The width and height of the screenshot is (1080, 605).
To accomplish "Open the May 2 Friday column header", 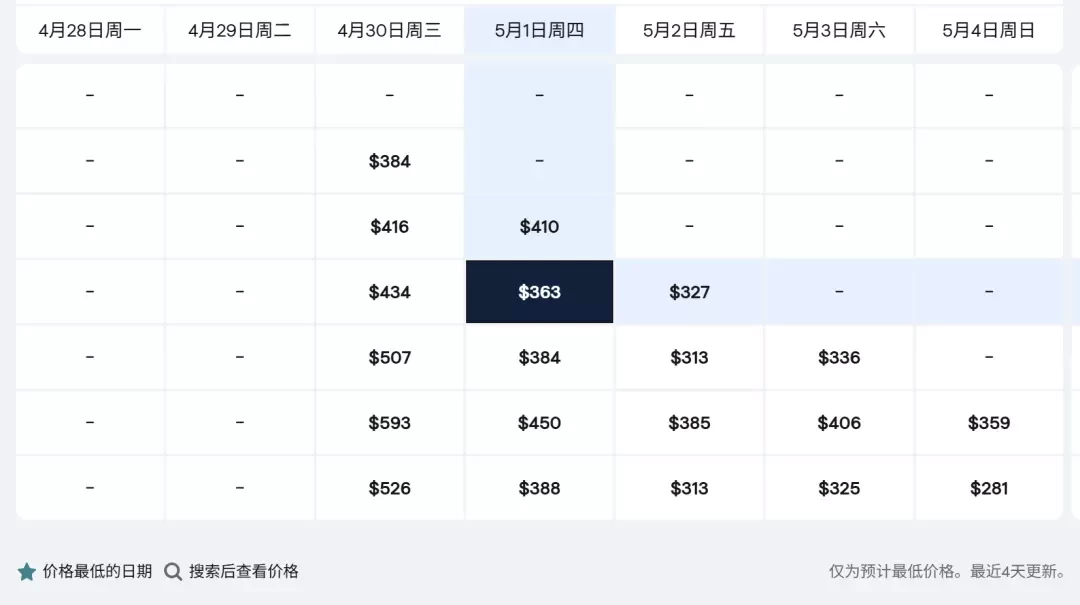I will coord(689,30).
